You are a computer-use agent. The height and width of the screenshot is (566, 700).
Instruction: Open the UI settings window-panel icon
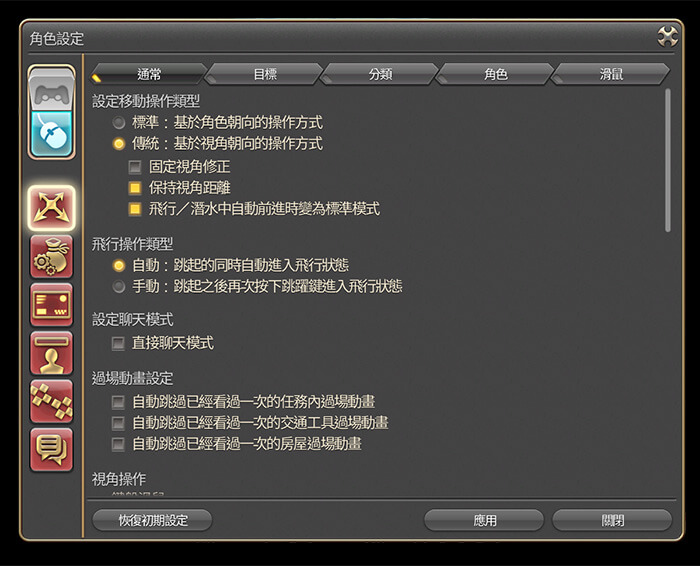(51, 305)
